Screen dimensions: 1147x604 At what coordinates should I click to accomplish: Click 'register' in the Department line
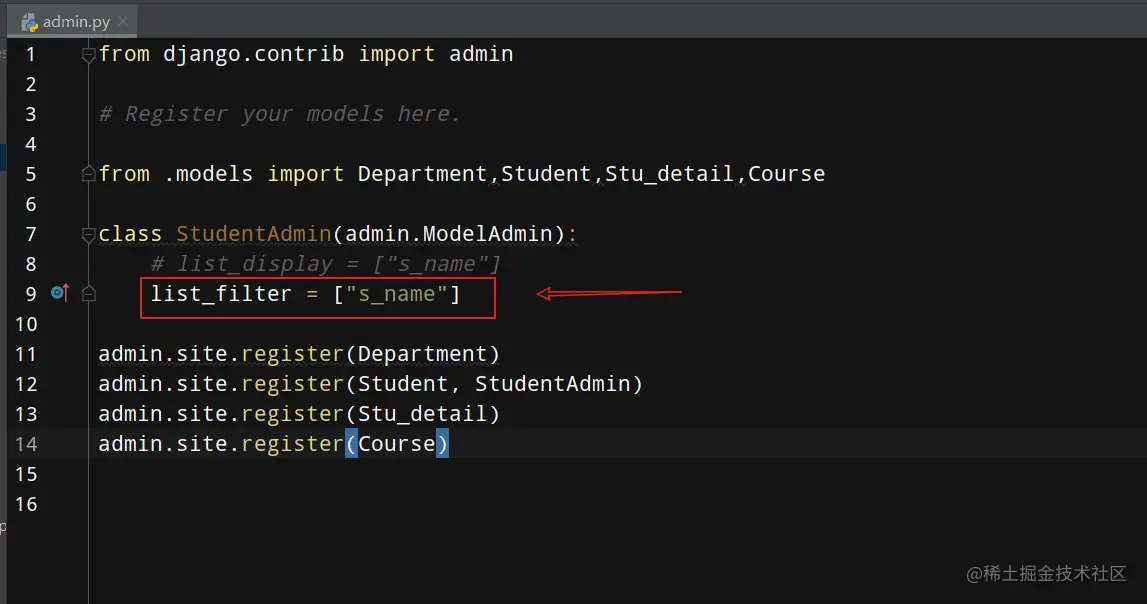pyautogui.click(x=293, y=354)
